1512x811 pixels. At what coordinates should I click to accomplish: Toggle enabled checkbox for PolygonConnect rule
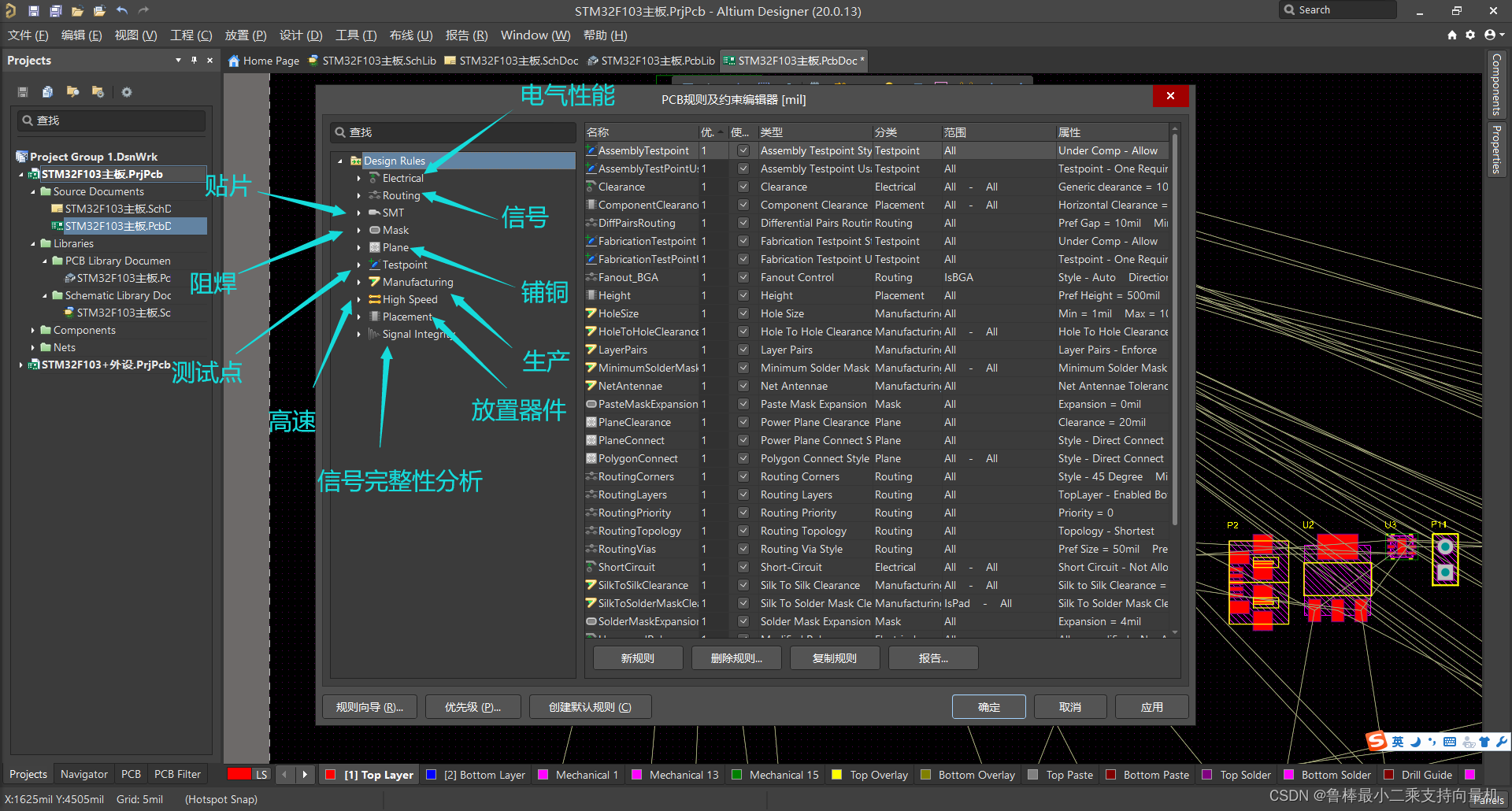[x=743, y=458]
